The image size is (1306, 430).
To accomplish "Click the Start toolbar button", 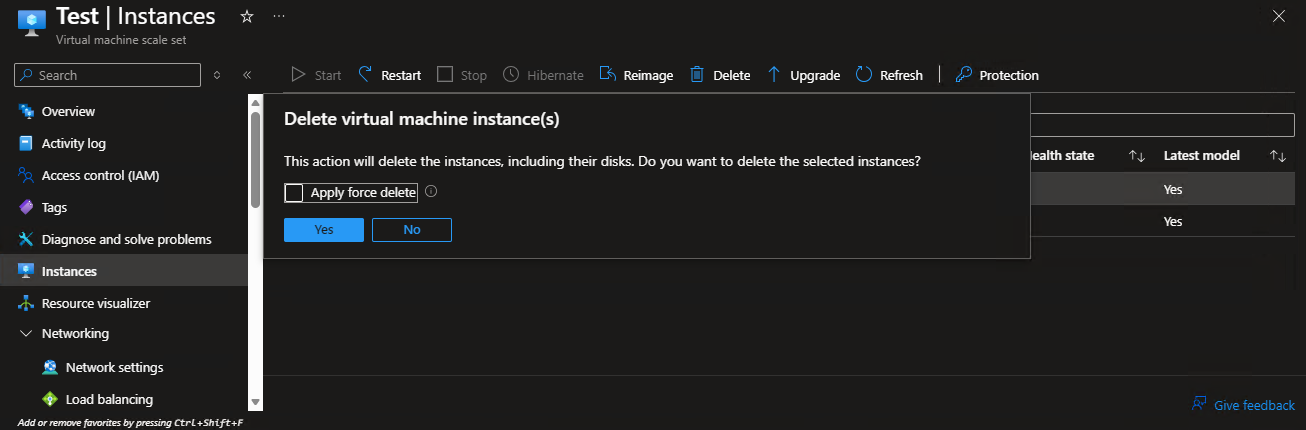I will click(x=316, y=75).
